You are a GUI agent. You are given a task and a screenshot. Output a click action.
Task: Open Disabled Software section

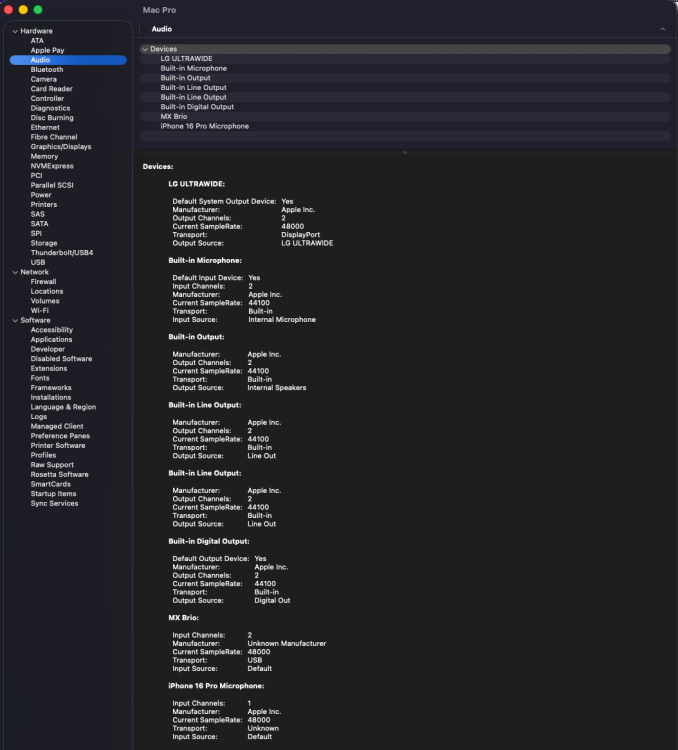[61, 359]
